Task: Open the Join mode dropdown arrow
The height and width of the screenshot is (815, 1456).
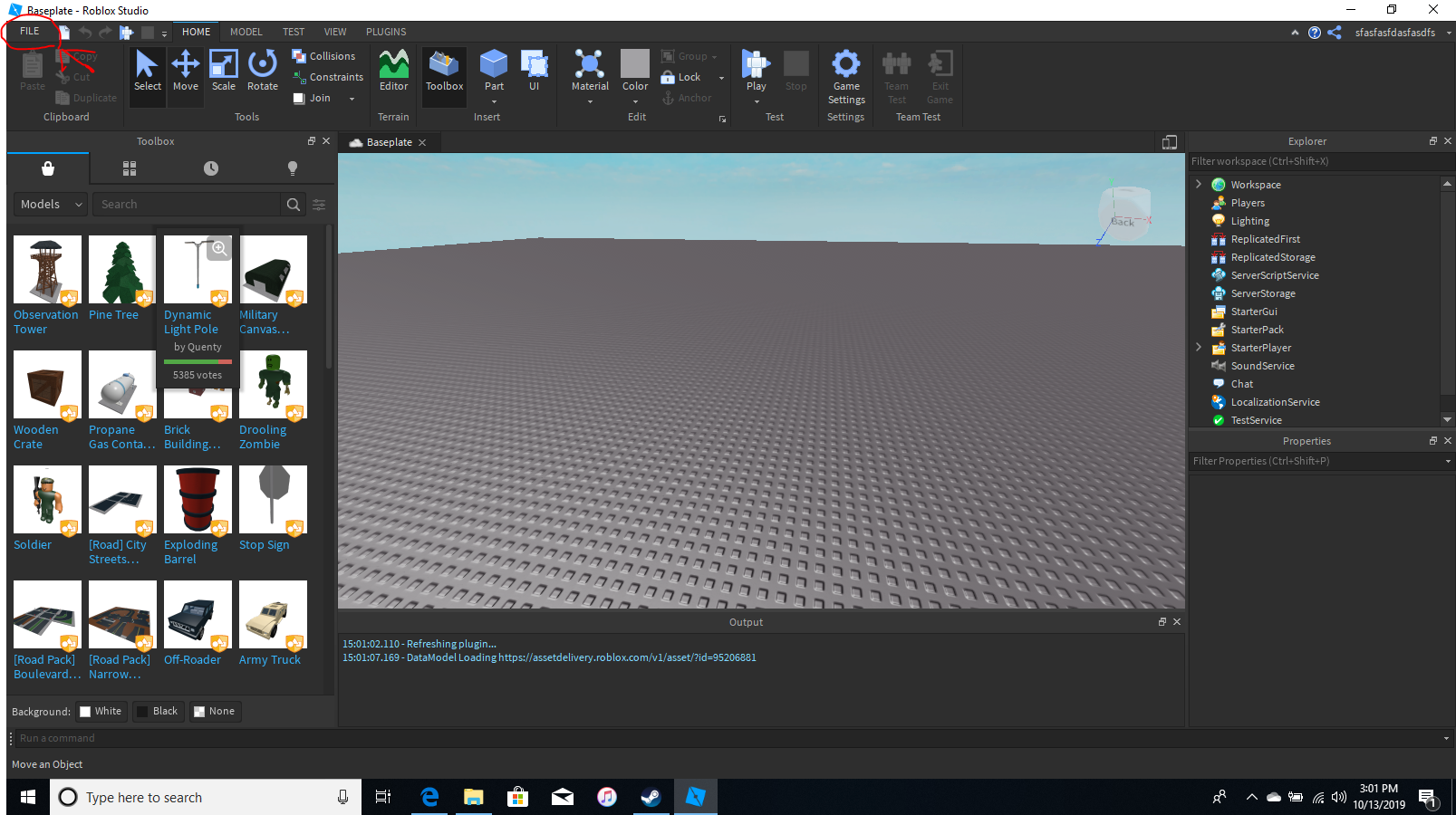Action: point(352,99)
